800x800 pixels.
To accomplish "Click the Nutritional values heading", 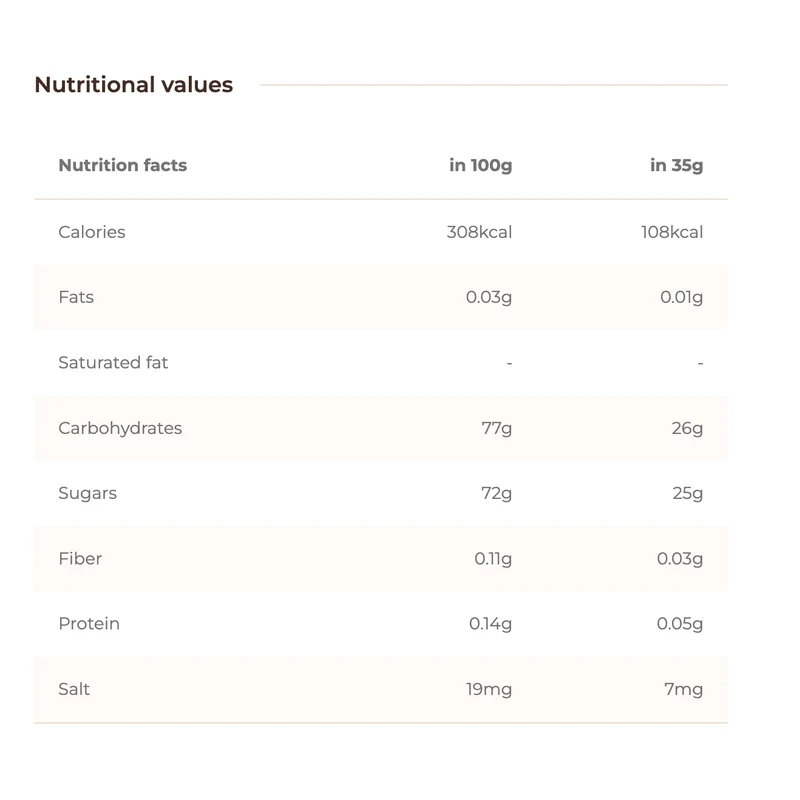I will coord(134,85).
